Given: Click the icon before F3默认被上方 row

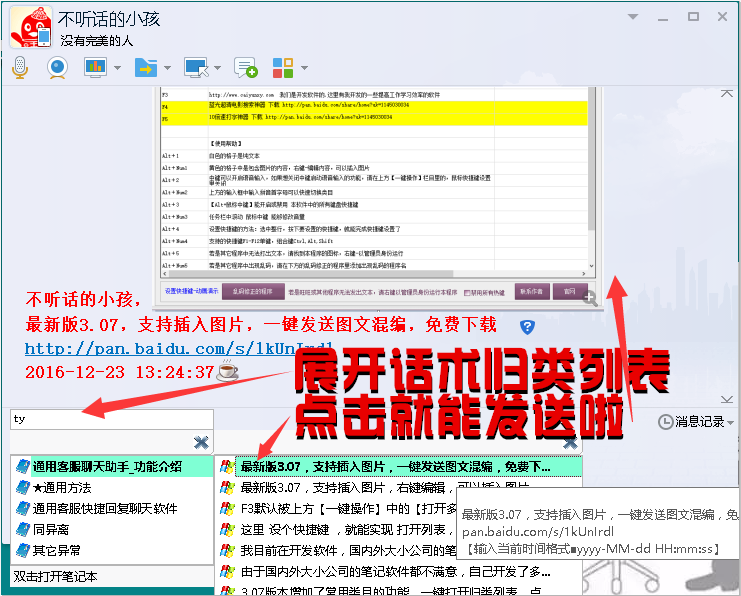Looking at the screenshot, I should [x=227, y=509].
